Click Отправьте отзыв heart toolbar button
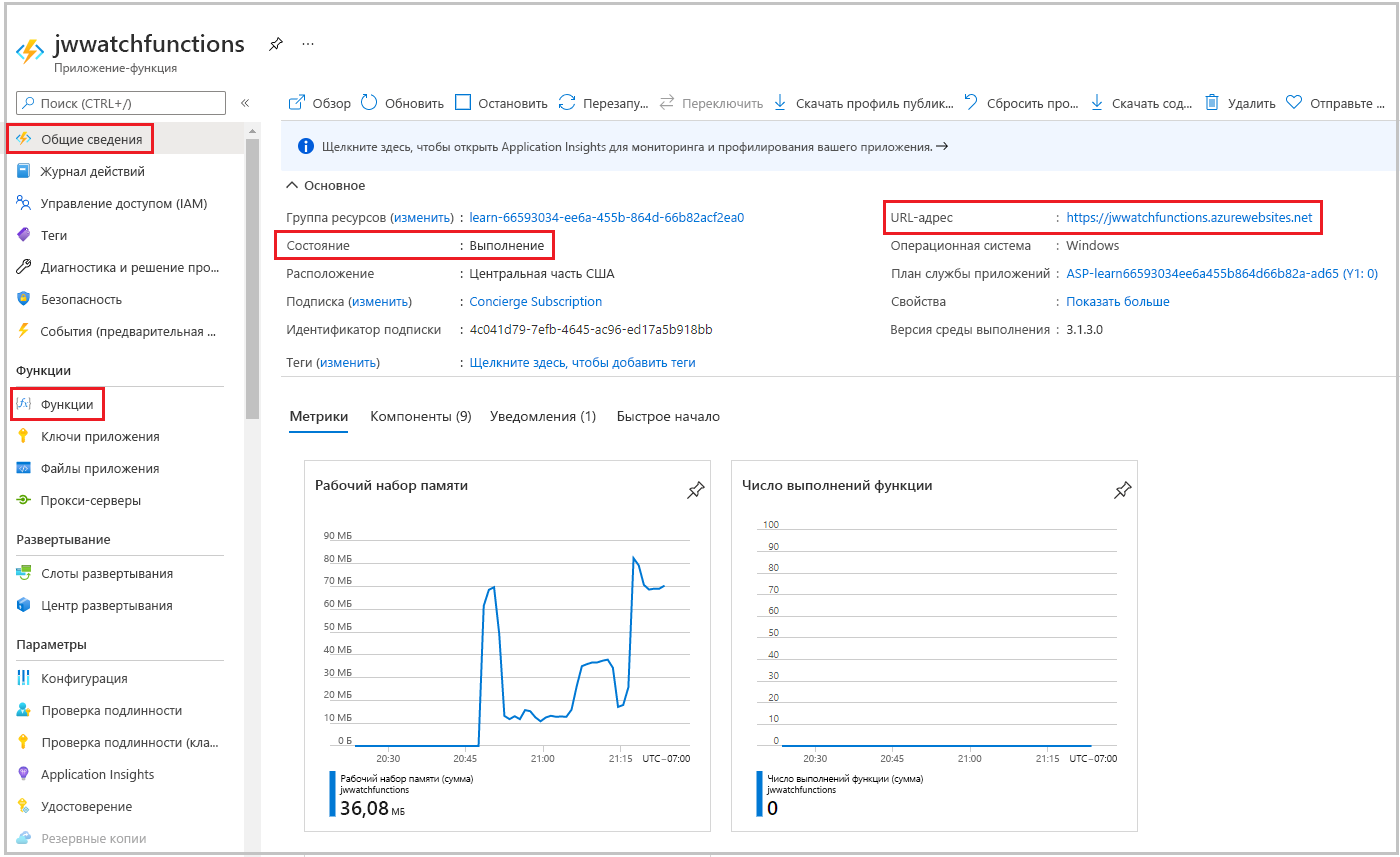Screen dimensions: 1400x857 point(1336,103)
